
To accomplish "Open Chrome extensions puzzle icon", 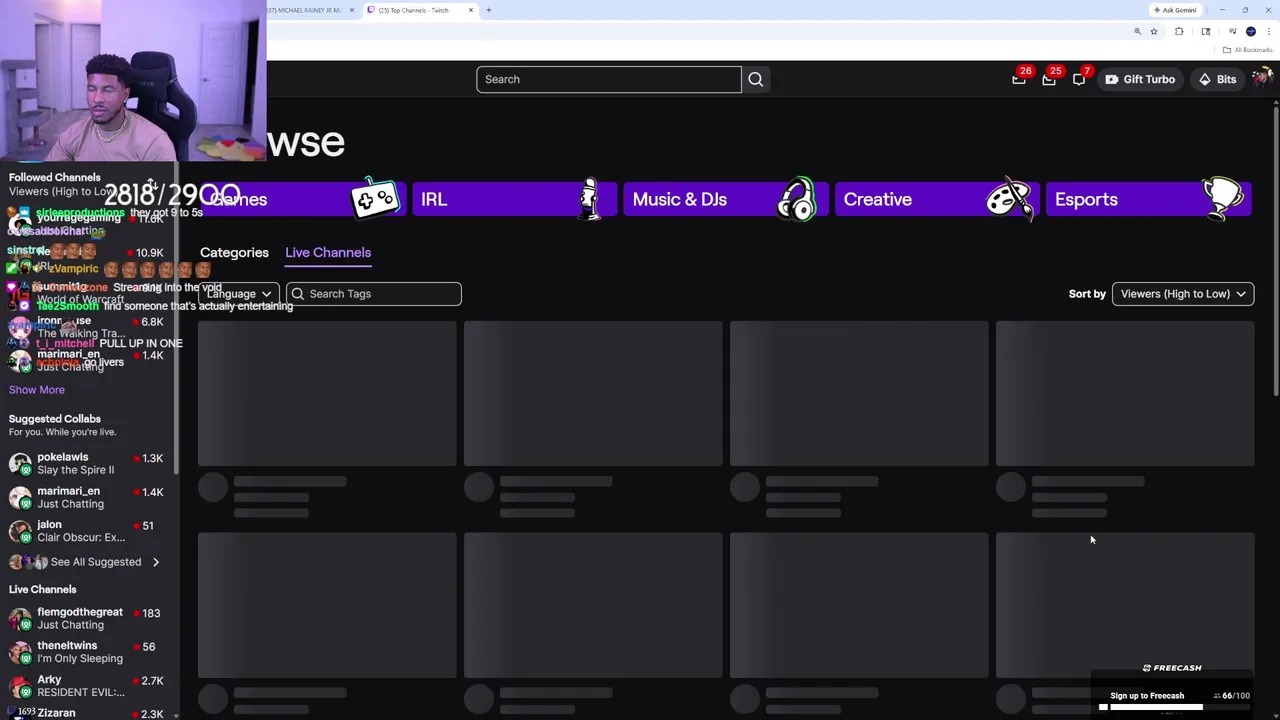I will click(x=1178, y=32).
